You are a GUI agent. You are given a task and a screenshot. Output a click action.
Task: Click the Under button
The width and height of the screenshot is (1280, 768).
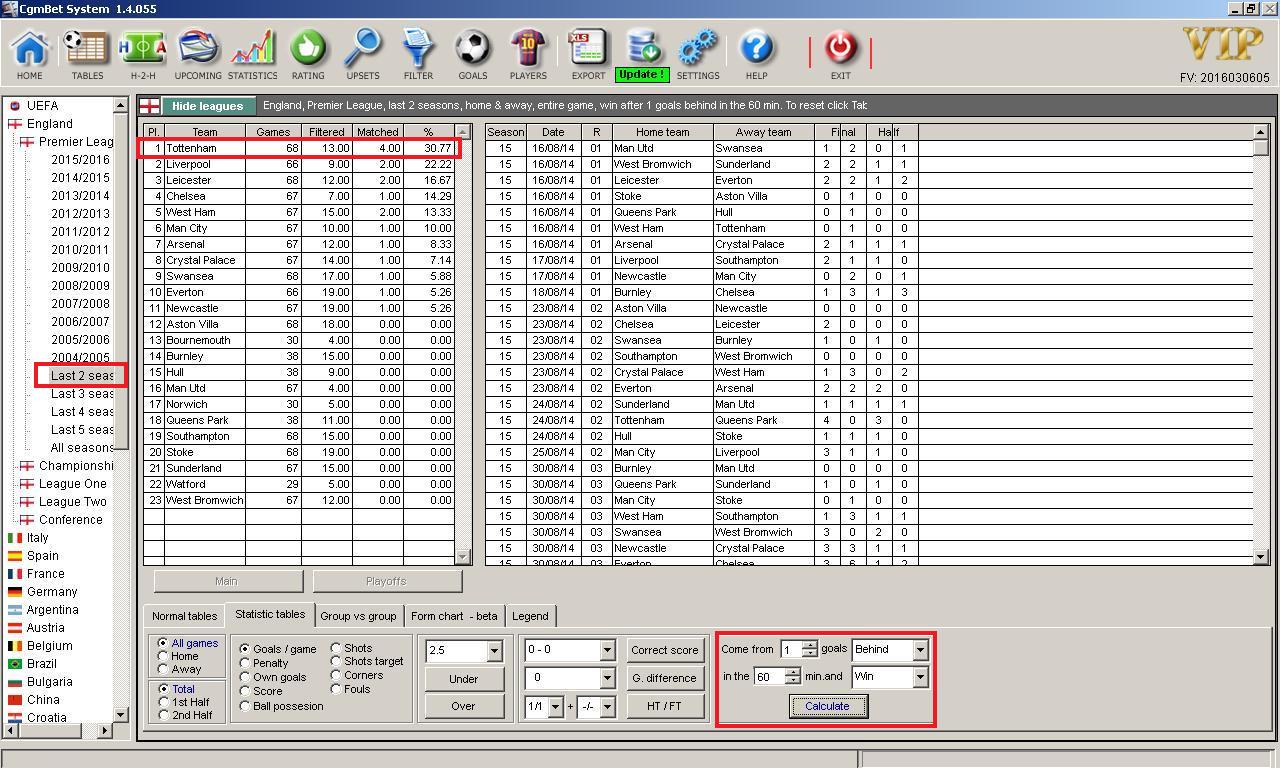pyautogui.click(x=463, y=679)
